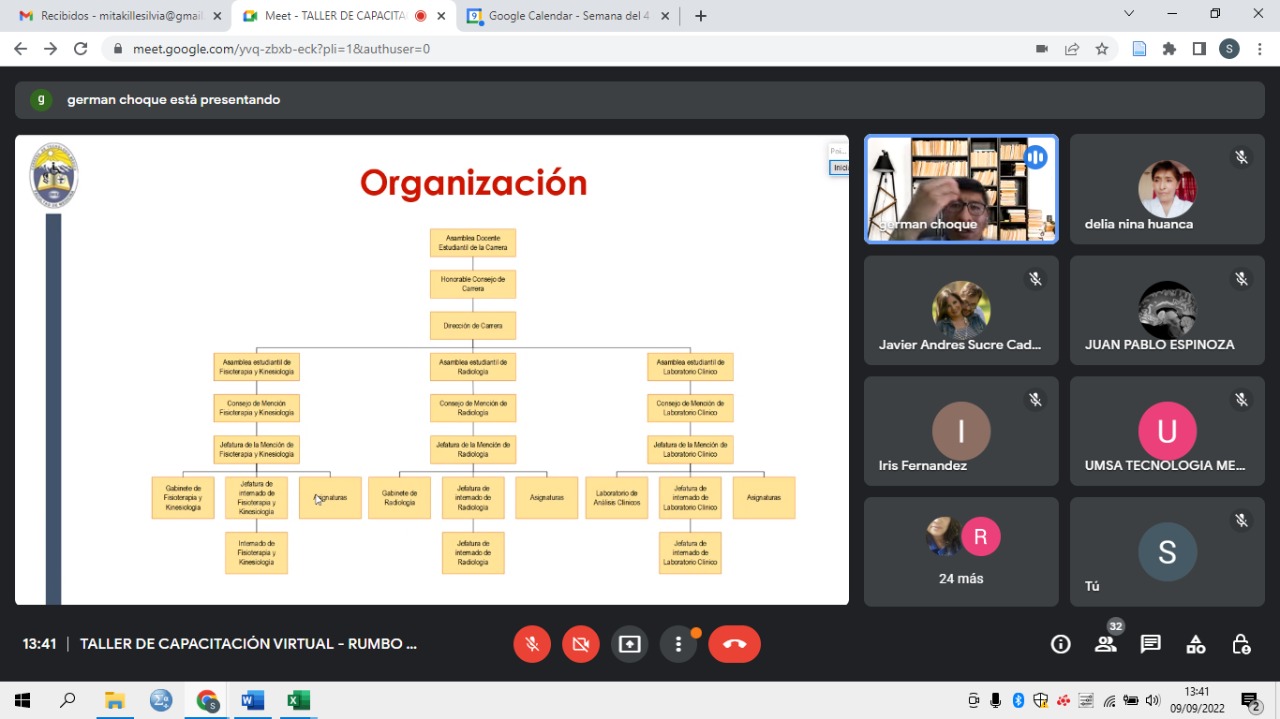The image size is (1280, 719).
Task: Hang up the call
Action: [x=734, y=644]
